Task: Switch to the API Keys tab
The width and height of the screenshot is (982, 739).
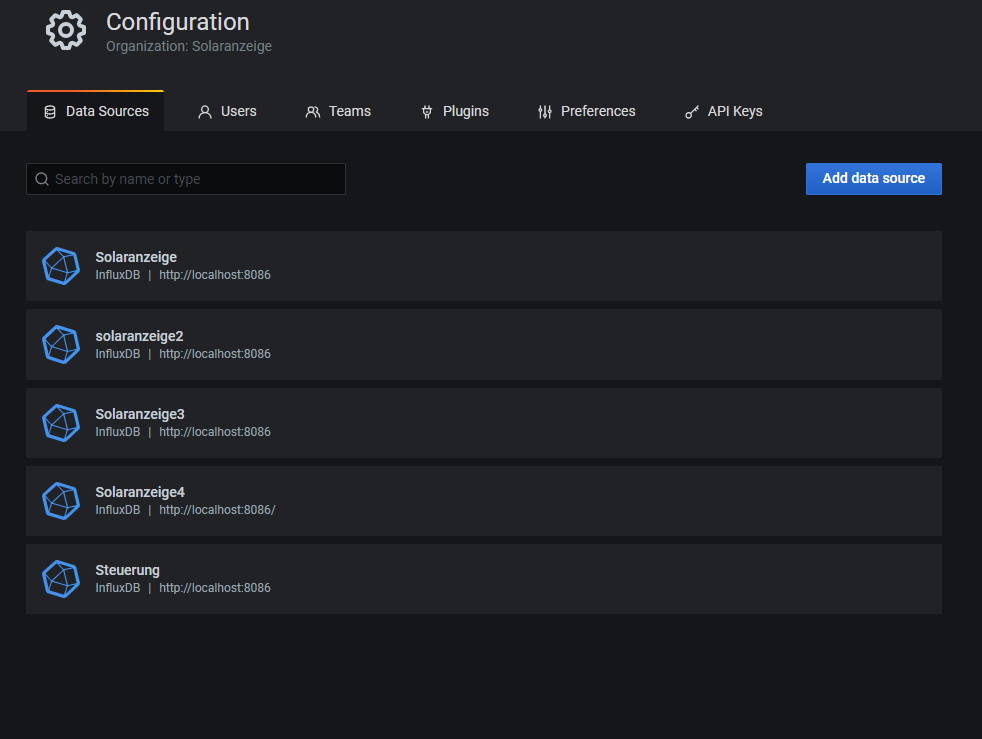Action: coord(723,111)
